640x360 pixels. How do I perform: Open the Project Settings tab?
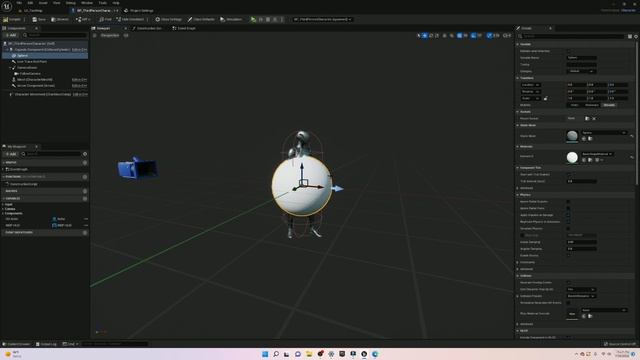(x=139, y=11)
